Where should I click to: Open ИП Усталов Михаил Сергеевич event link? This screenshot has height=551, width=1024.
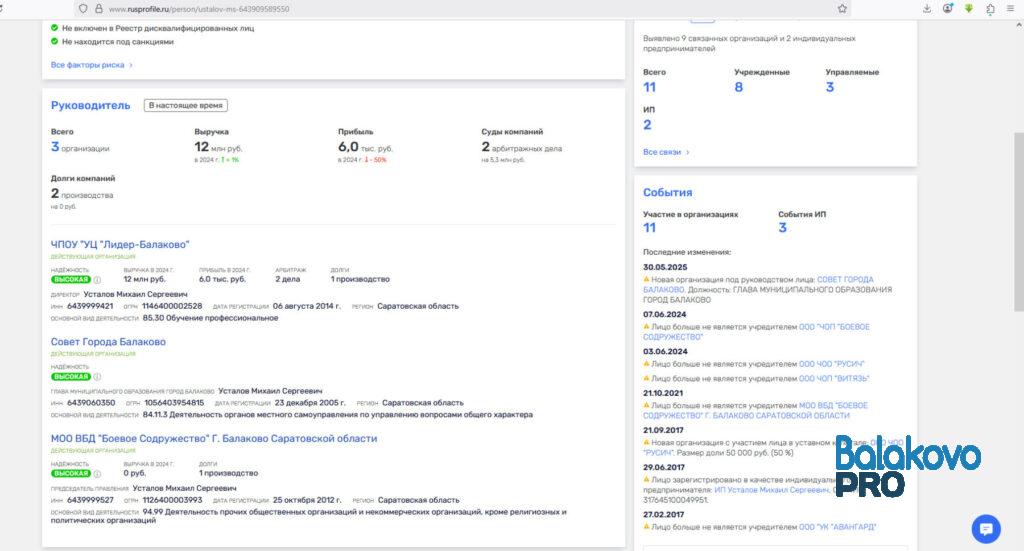pos(772,490)
